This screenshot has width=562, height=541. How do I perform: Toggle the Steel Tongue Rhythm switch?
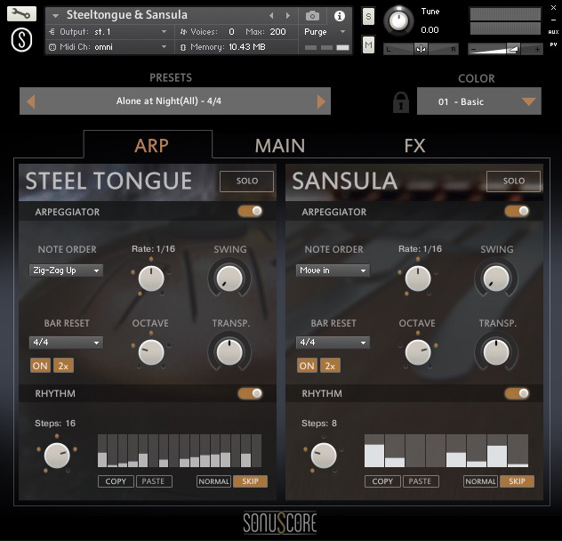[x=250, y=394]
